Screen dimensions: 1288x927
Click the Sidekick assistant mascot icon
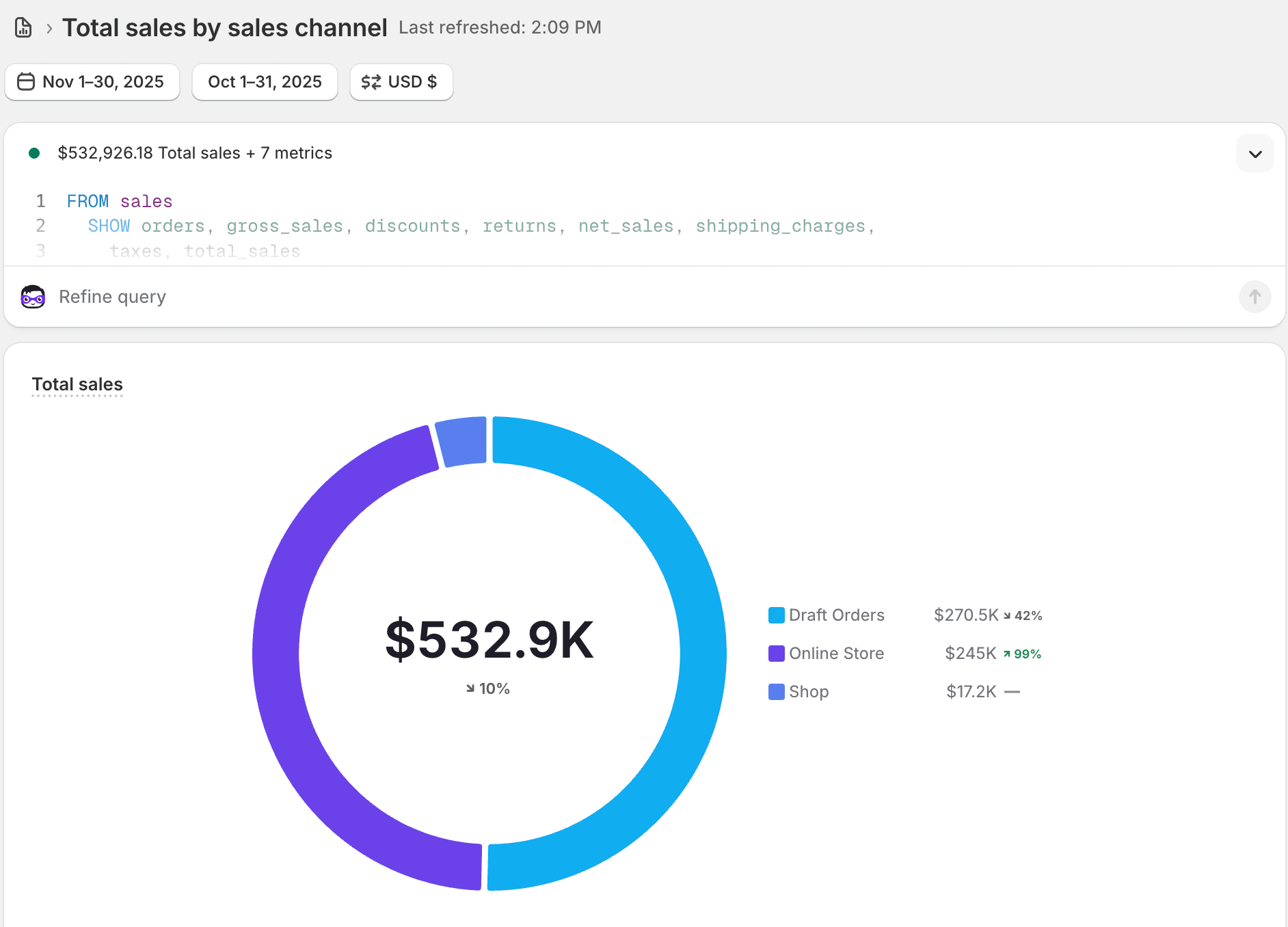point(32,297)
